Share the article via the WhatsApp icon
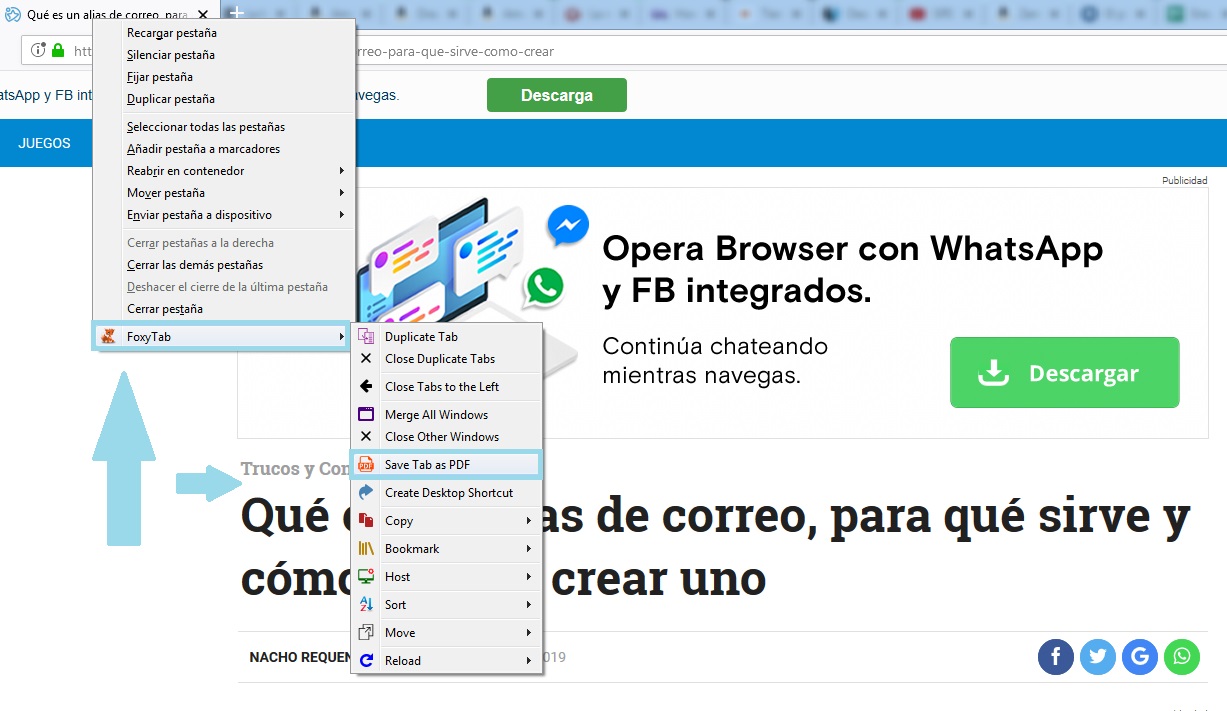The width and height of the screenshot is (1227, 711). click(1182, 657)
